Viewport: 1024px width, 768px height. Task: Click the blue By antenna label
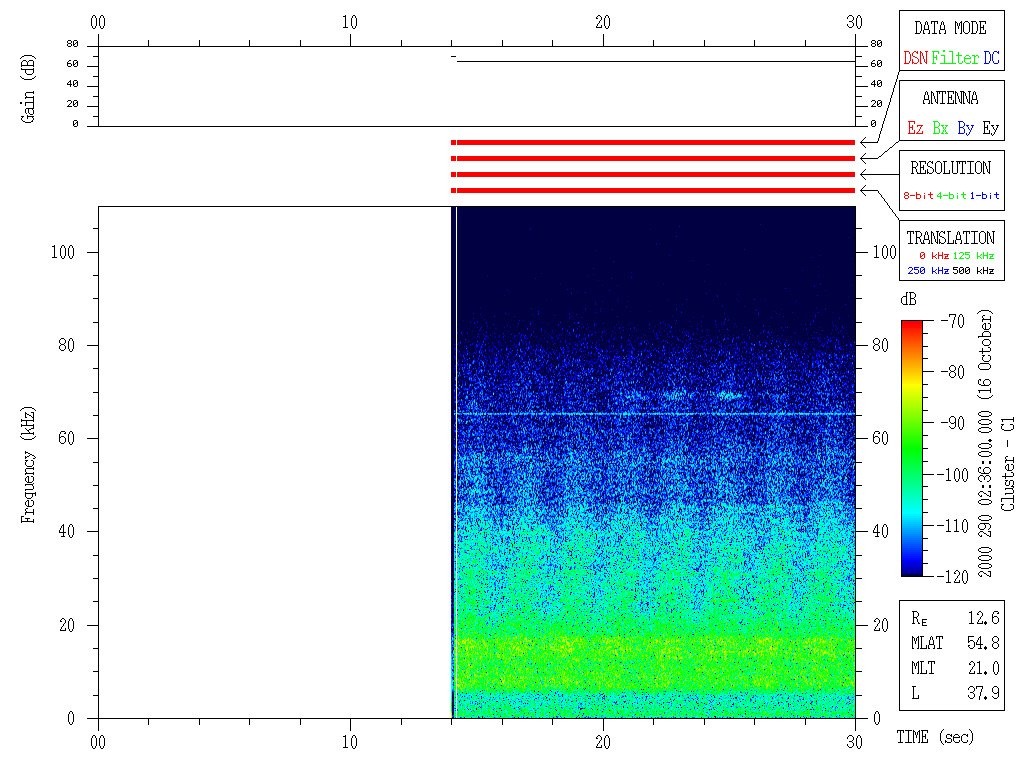click(x=965, y=128)
